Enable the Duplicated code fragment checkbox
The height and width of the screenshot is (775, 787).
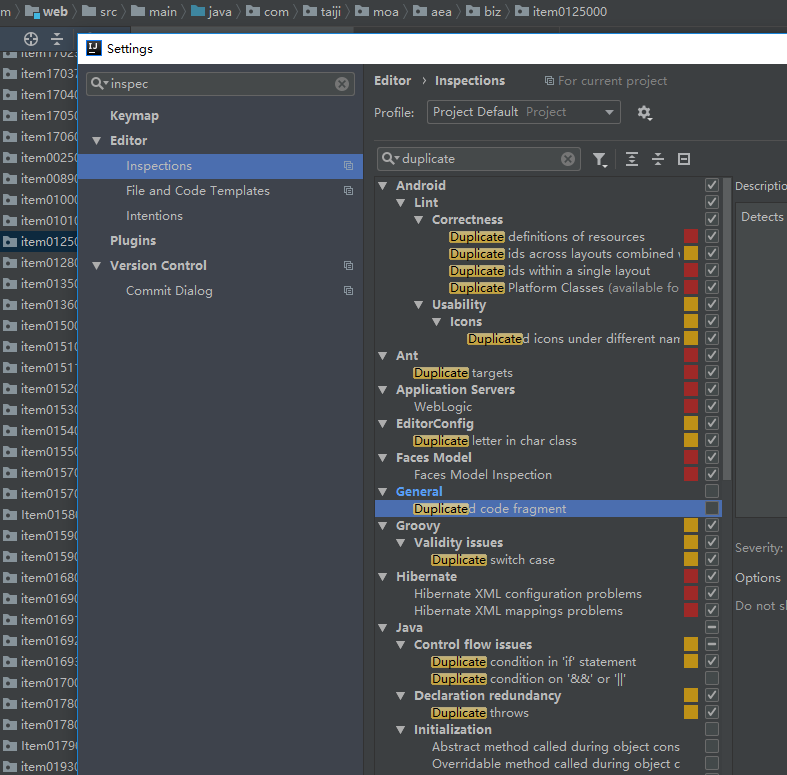click(712, 509)
